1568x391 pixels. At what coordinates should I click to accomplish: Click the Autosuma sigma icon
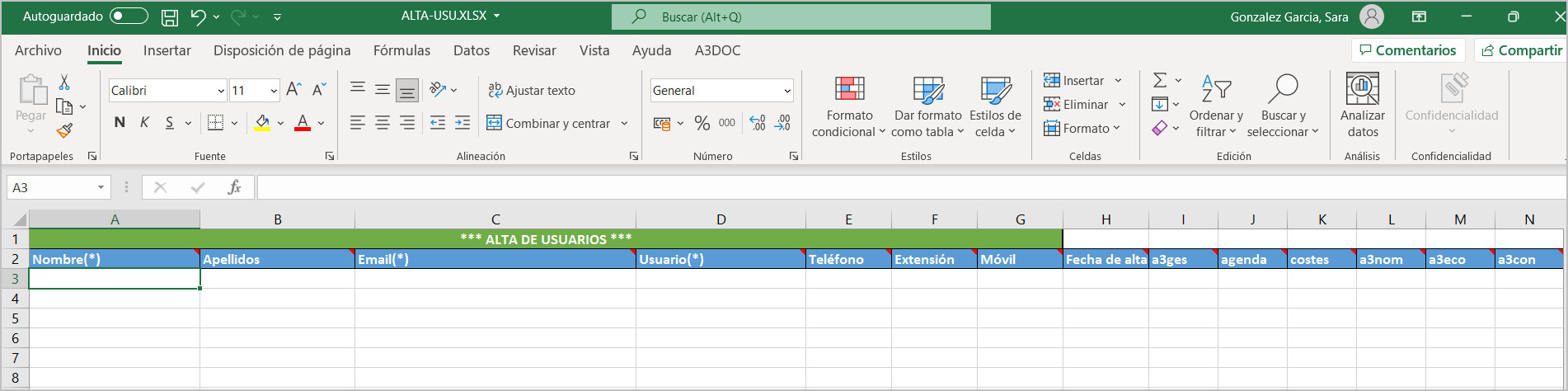1159,80
